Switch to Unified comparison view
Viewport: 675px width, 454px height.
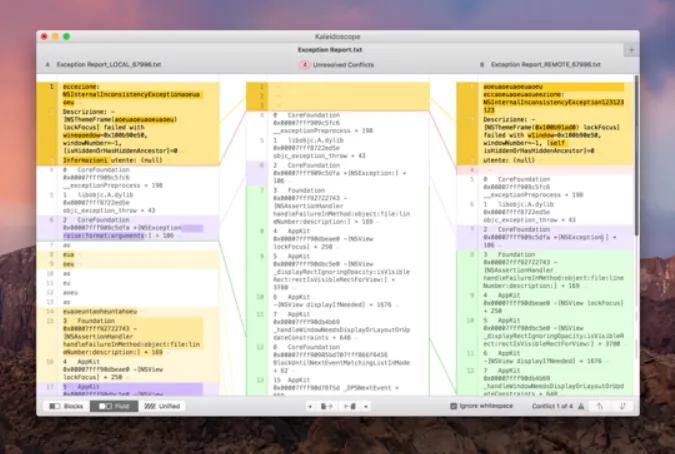click(162, 406)
